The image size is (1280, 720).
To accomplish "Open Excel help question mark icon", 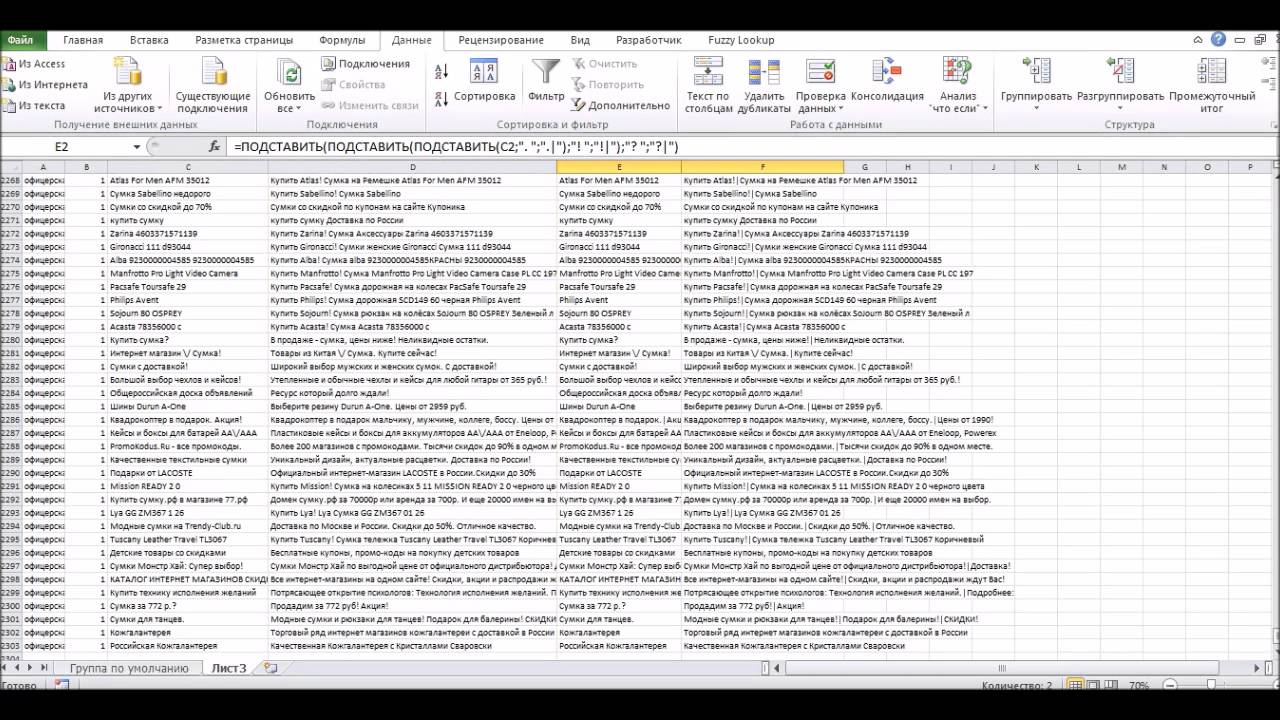I will (1218, 40).
